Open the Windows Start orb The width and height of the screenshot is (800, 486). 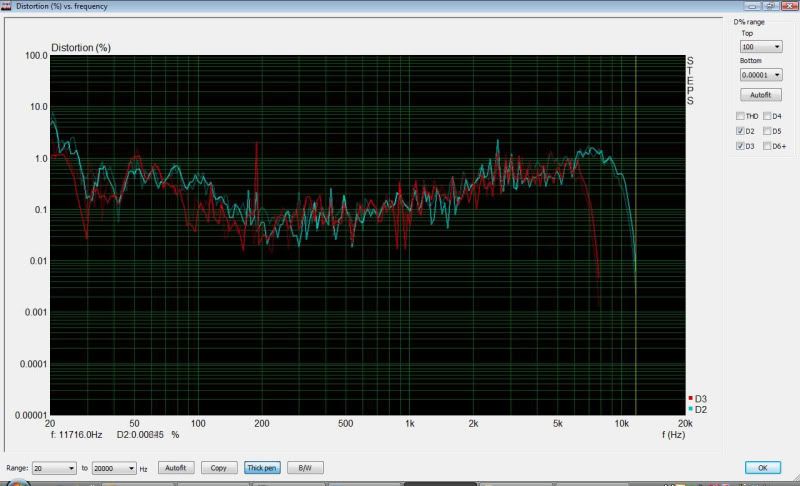18,483
